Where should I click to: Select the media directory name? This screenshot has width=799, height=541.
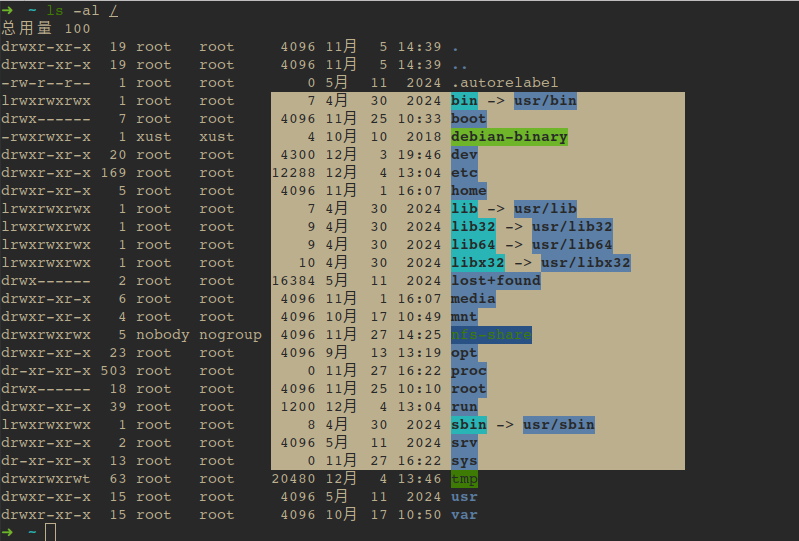(473, 299)
